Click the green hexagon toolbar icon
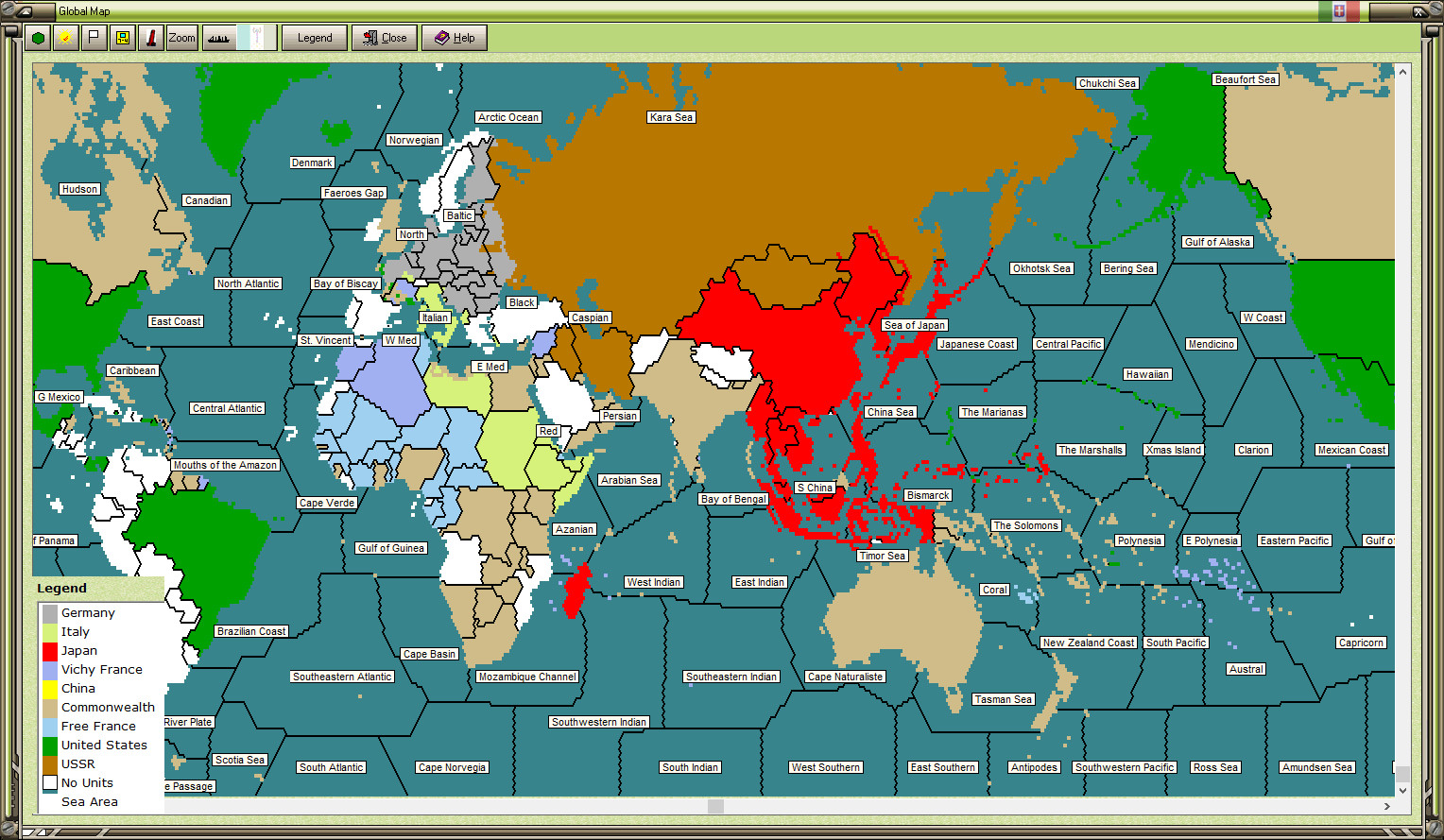The image size is (1444, 840). [38, 38]
